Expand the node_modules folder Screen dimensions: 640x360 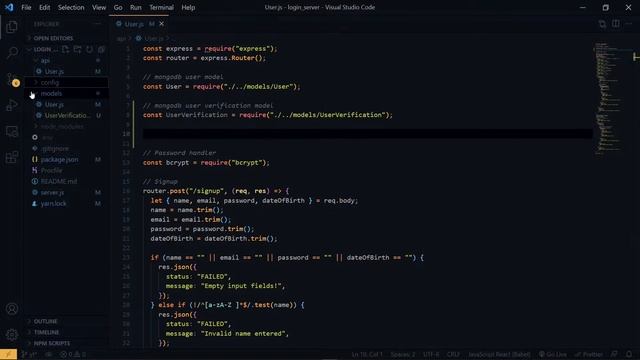[62, 127]
